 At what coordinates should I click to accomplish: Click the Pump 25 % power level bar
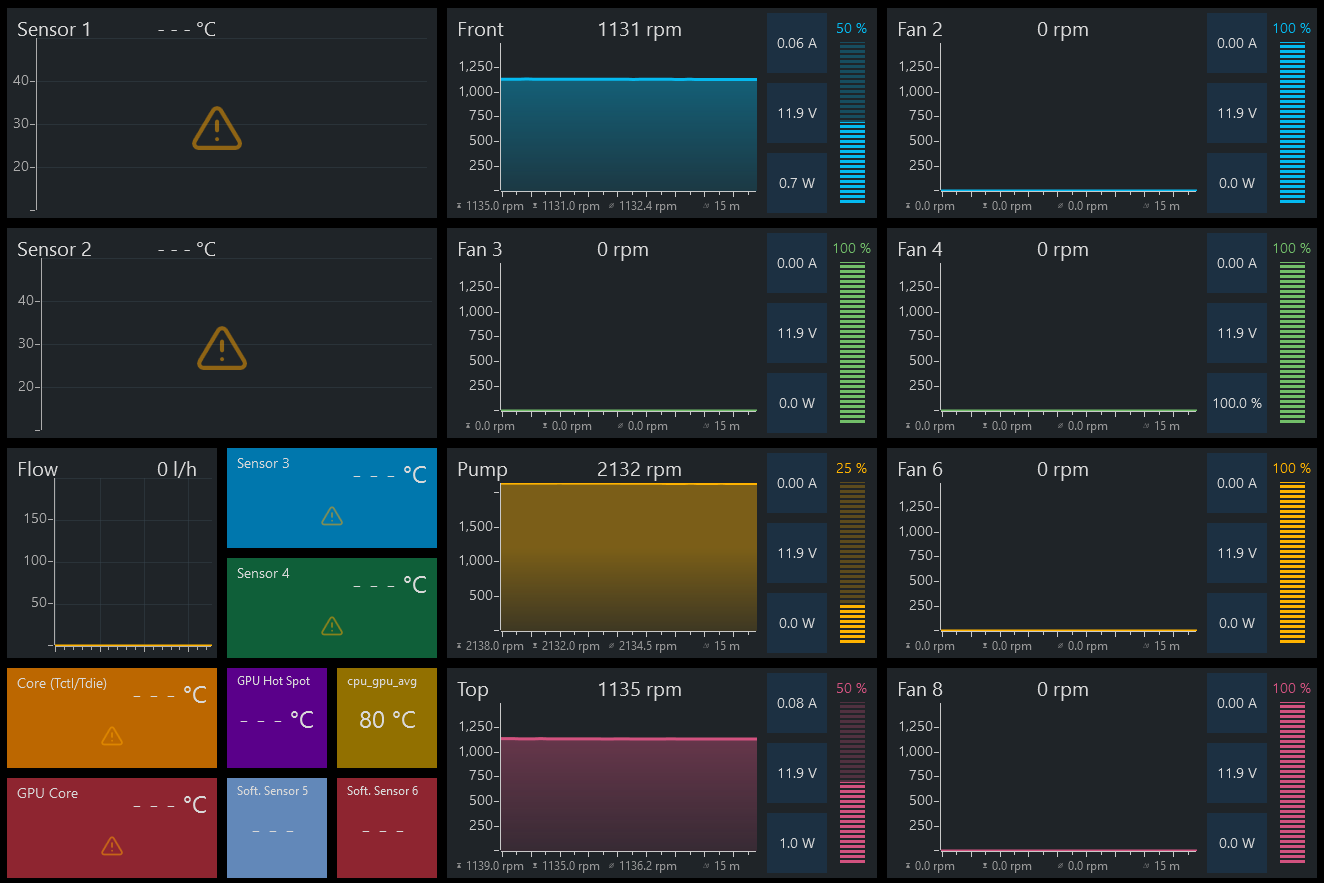[852, 563]
